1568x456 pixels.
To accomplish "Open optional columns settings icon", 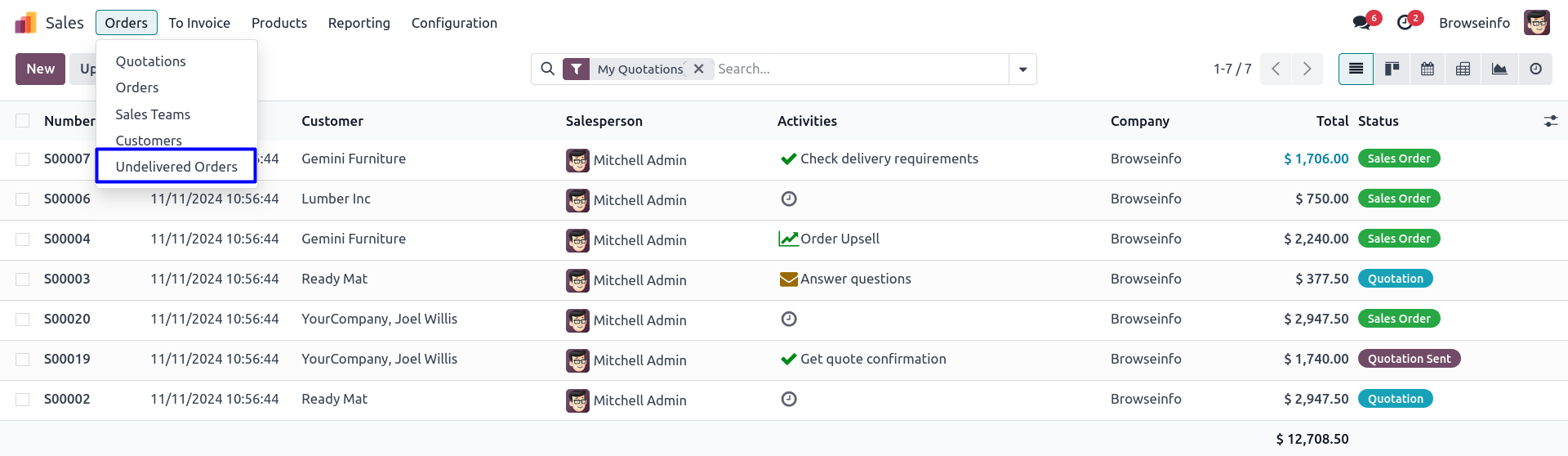I will coord(1551,121).
